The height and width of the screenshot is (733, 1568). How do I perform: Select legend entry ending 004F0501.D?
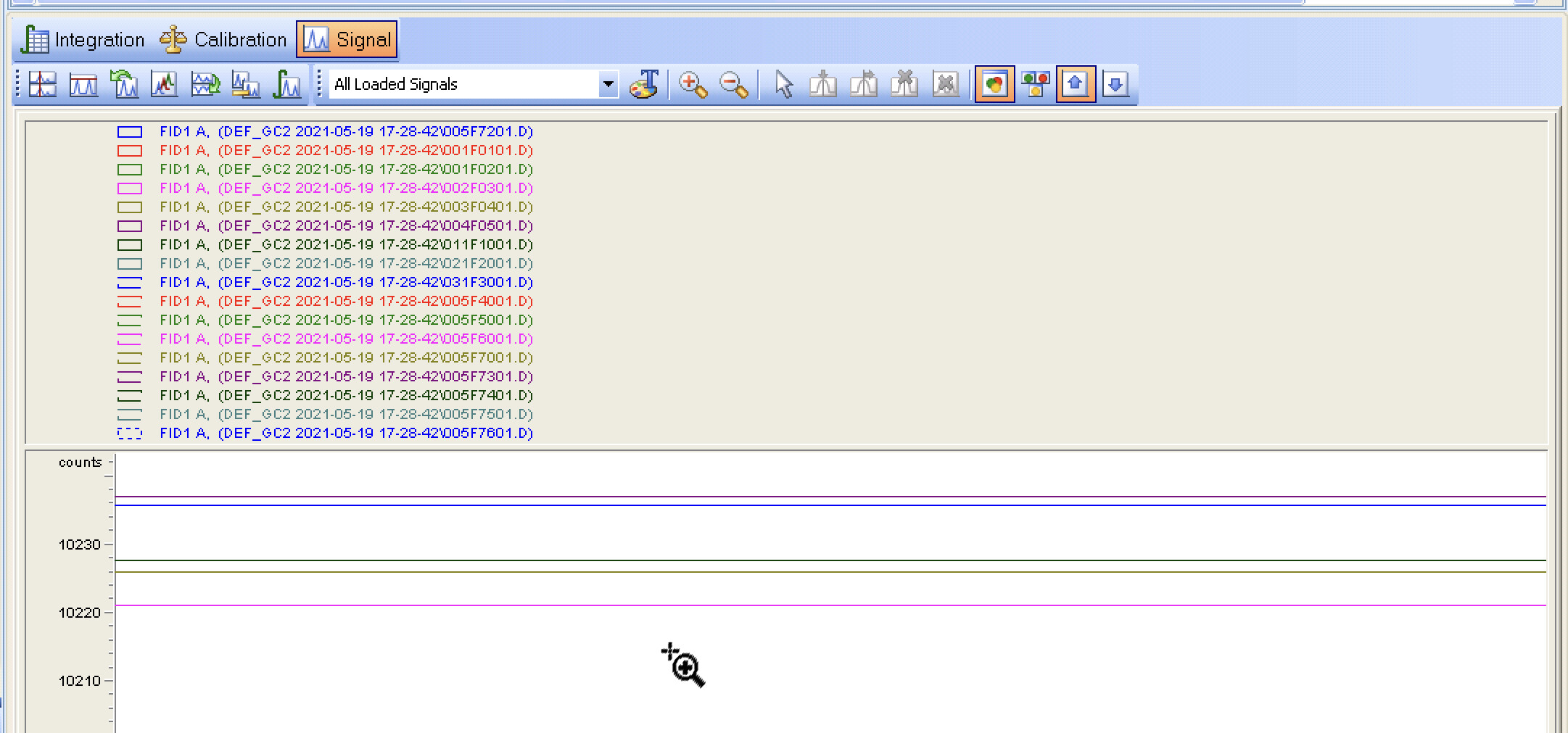(x=346, y=226)
